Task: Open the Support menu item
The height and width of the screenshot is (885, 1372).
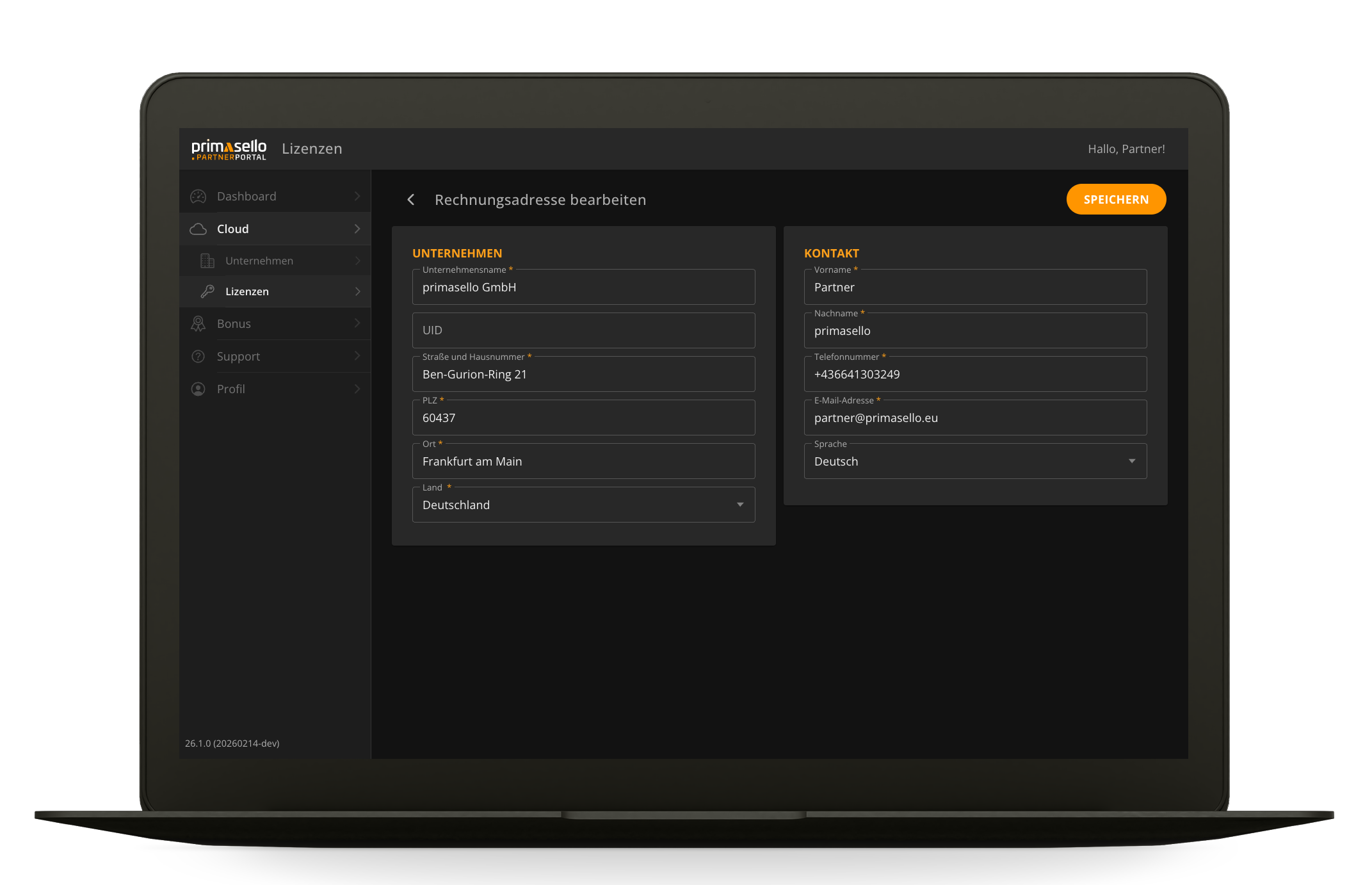Action: (x=239, y=357)
